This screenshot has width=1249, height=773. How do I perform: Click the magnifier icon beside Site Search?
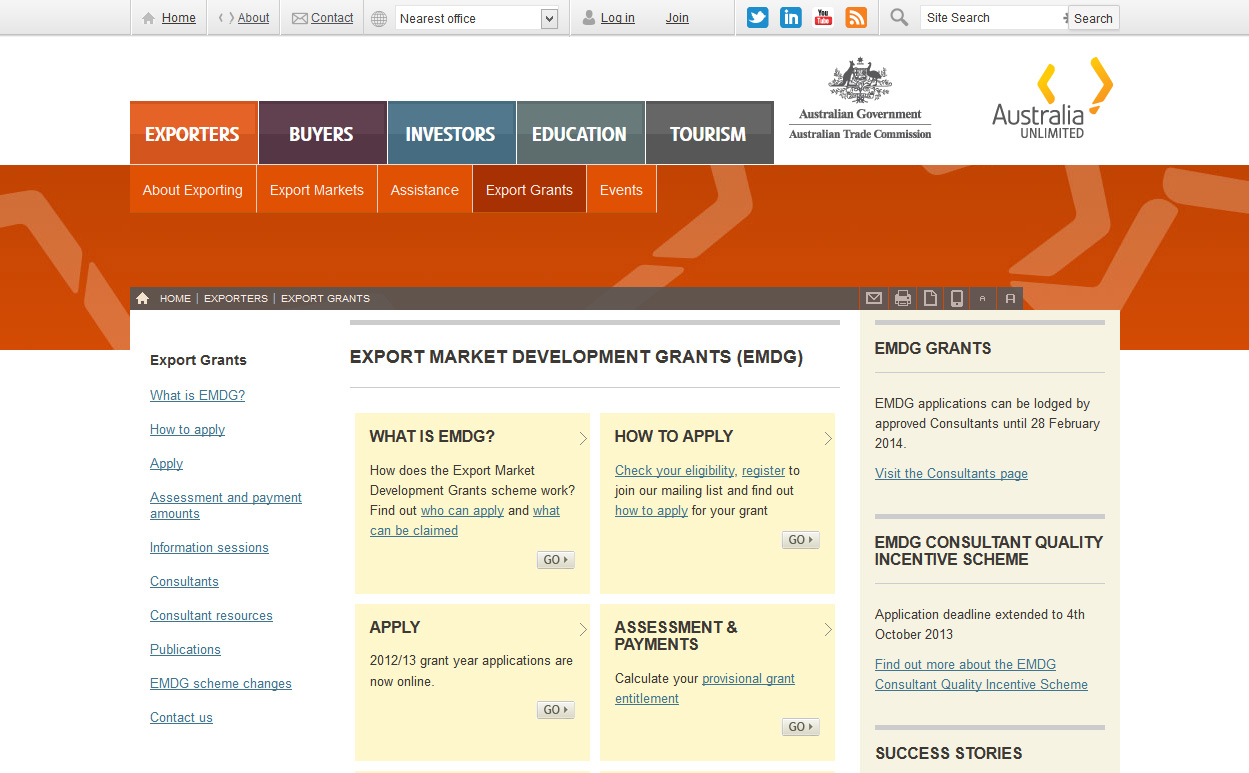[899, 17]
